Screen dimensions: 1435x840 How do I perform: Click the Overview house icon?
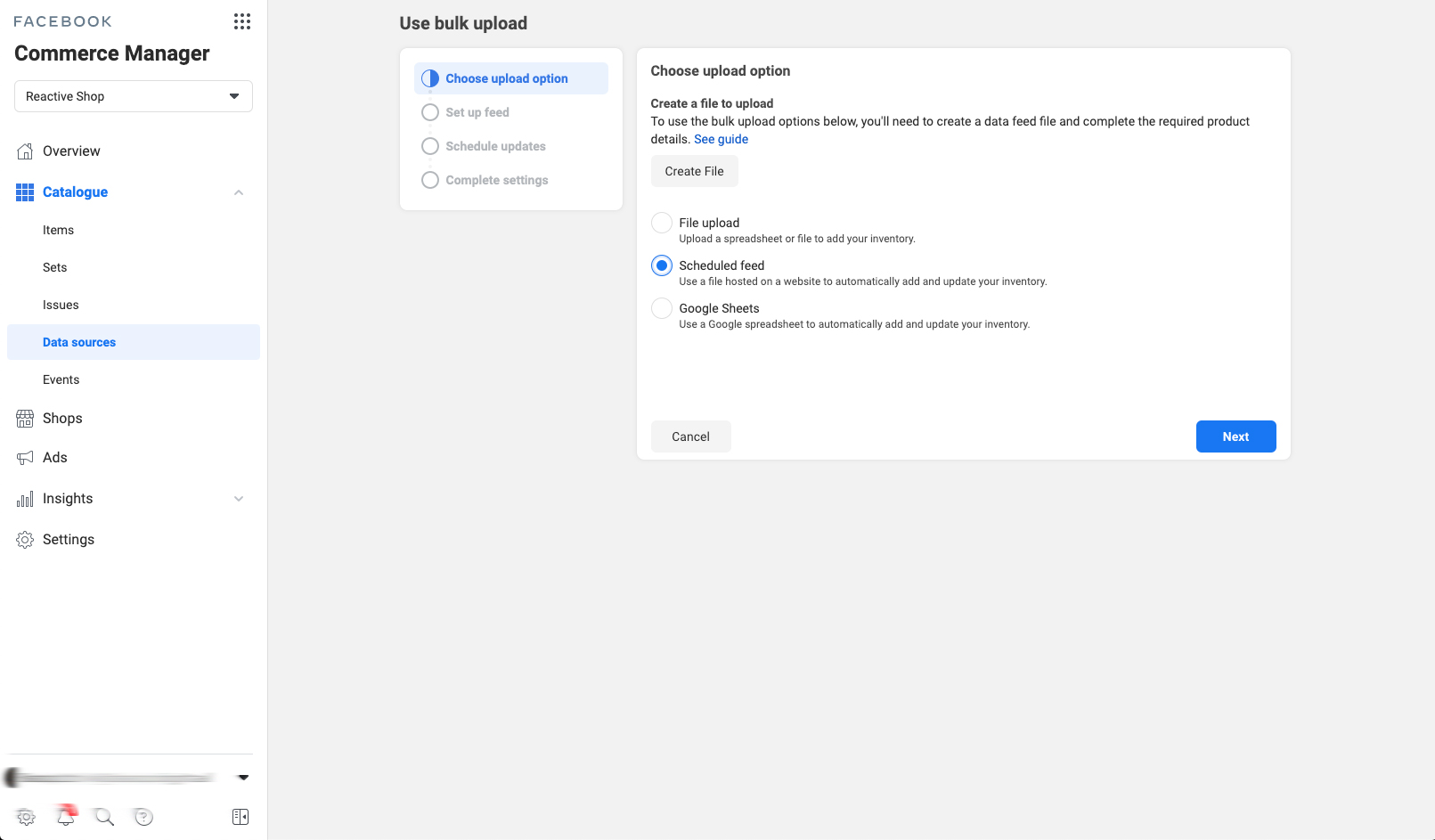[25, 151]
